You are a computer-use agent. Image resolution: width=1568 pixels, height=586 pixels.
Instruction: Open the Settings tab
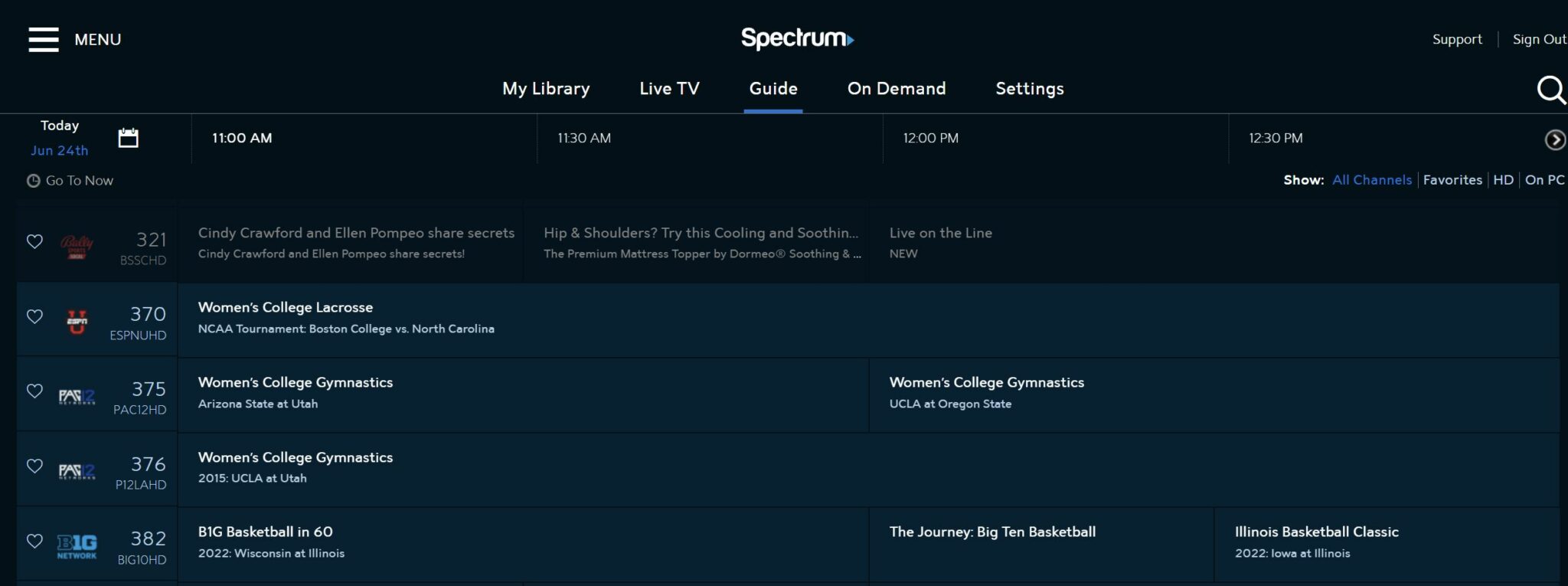[x=1030, y=89]
